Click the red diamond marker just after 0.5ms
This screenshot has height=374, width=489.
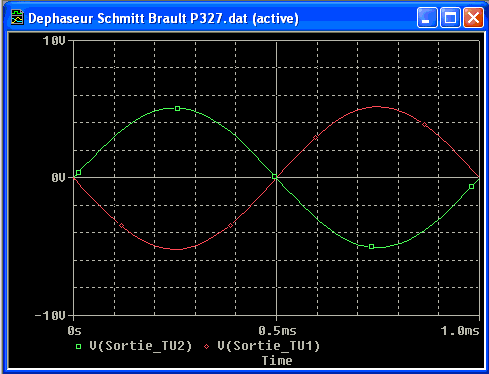point(315,137)
